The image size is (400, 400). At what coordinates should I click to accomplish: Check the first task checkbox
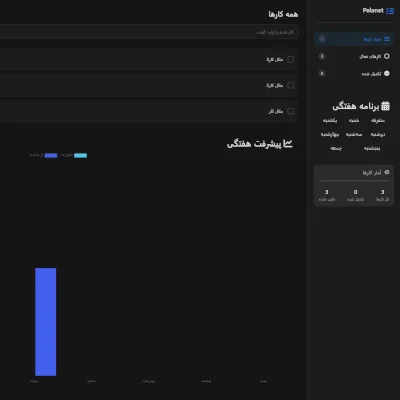[x=291, y=59]
